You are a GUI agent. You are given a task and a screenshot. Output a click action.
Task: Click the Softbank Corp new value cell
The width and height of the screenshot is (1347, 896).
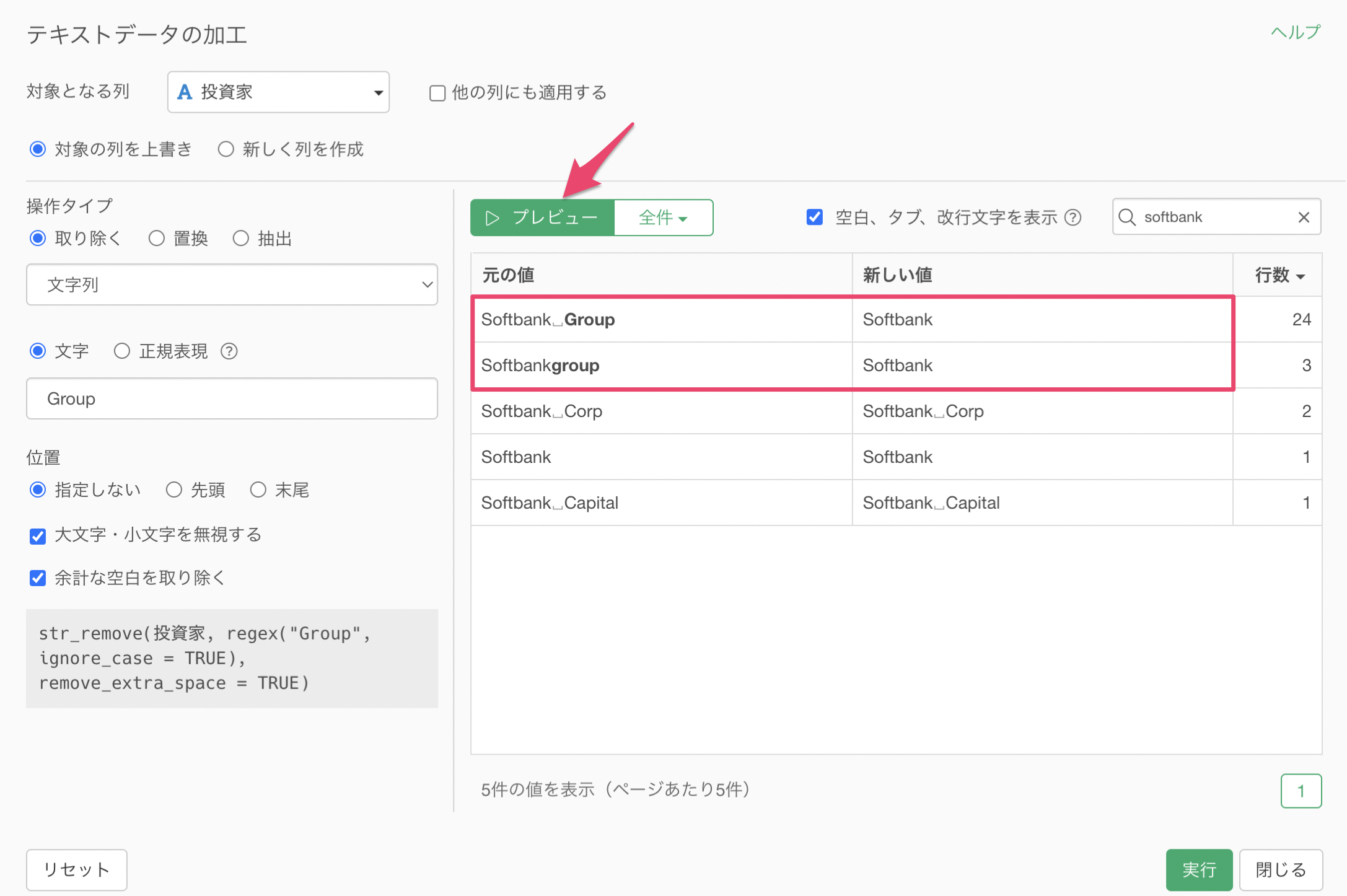point(1042,411)
